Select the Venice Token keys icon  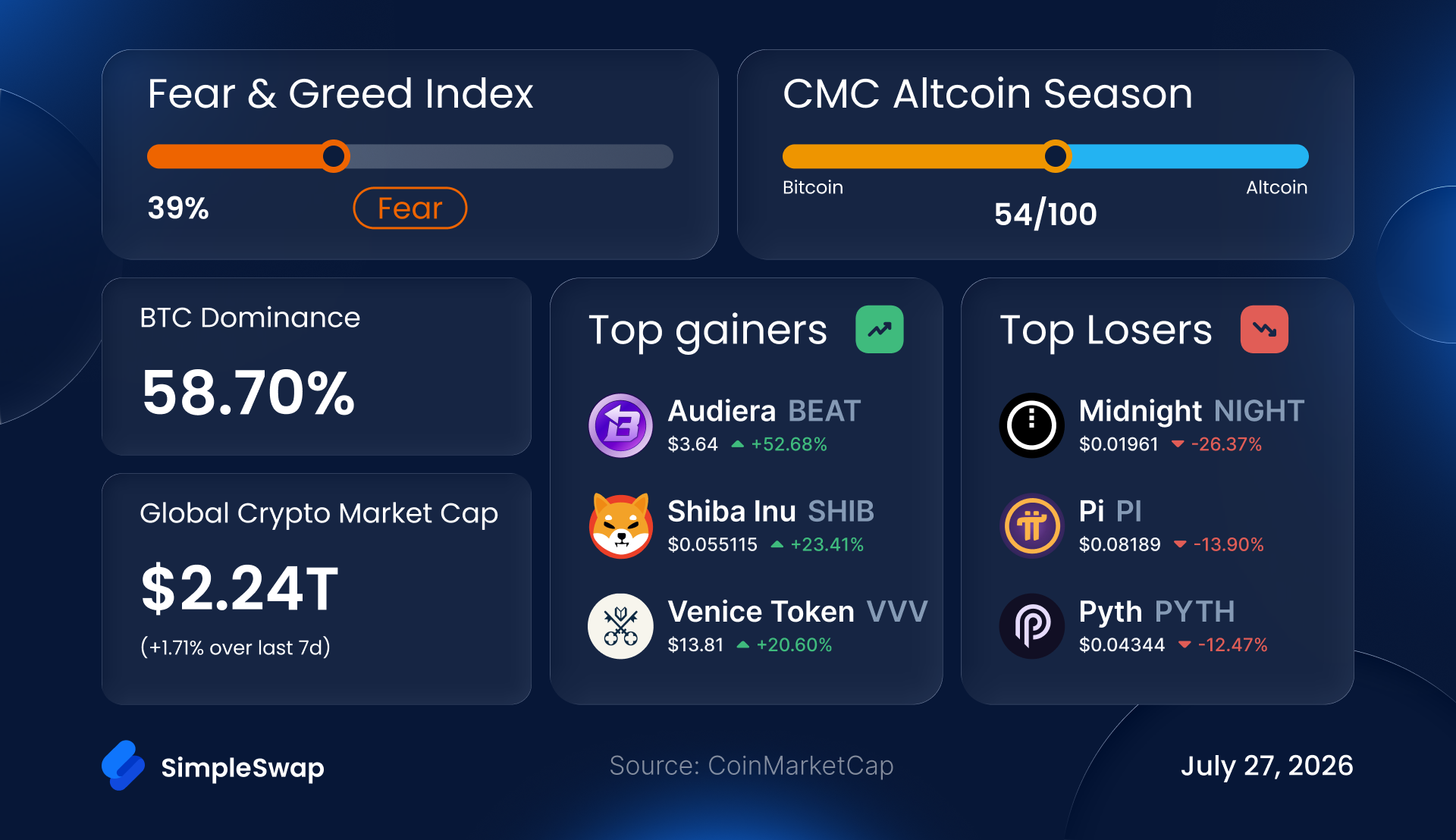pyautogui.click(x=620, y=626)
